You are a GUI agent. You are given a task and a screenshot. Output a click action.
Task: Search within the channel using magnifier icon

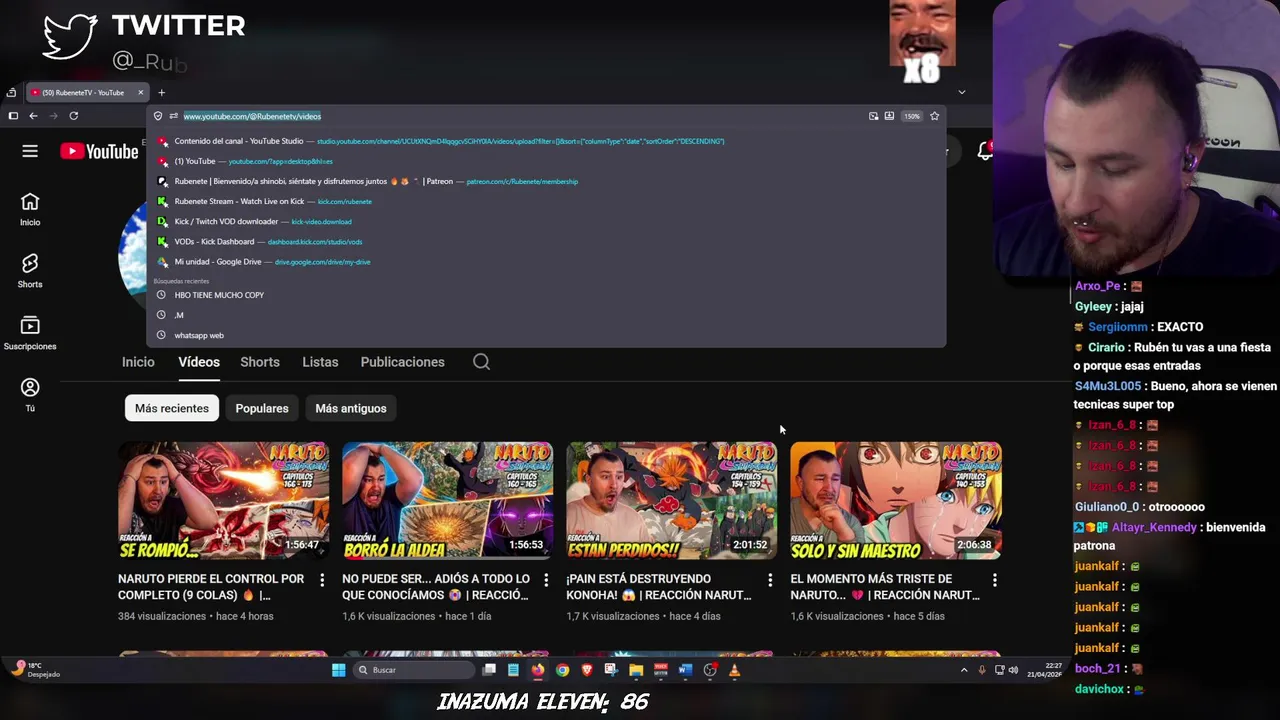coord(481,362)
